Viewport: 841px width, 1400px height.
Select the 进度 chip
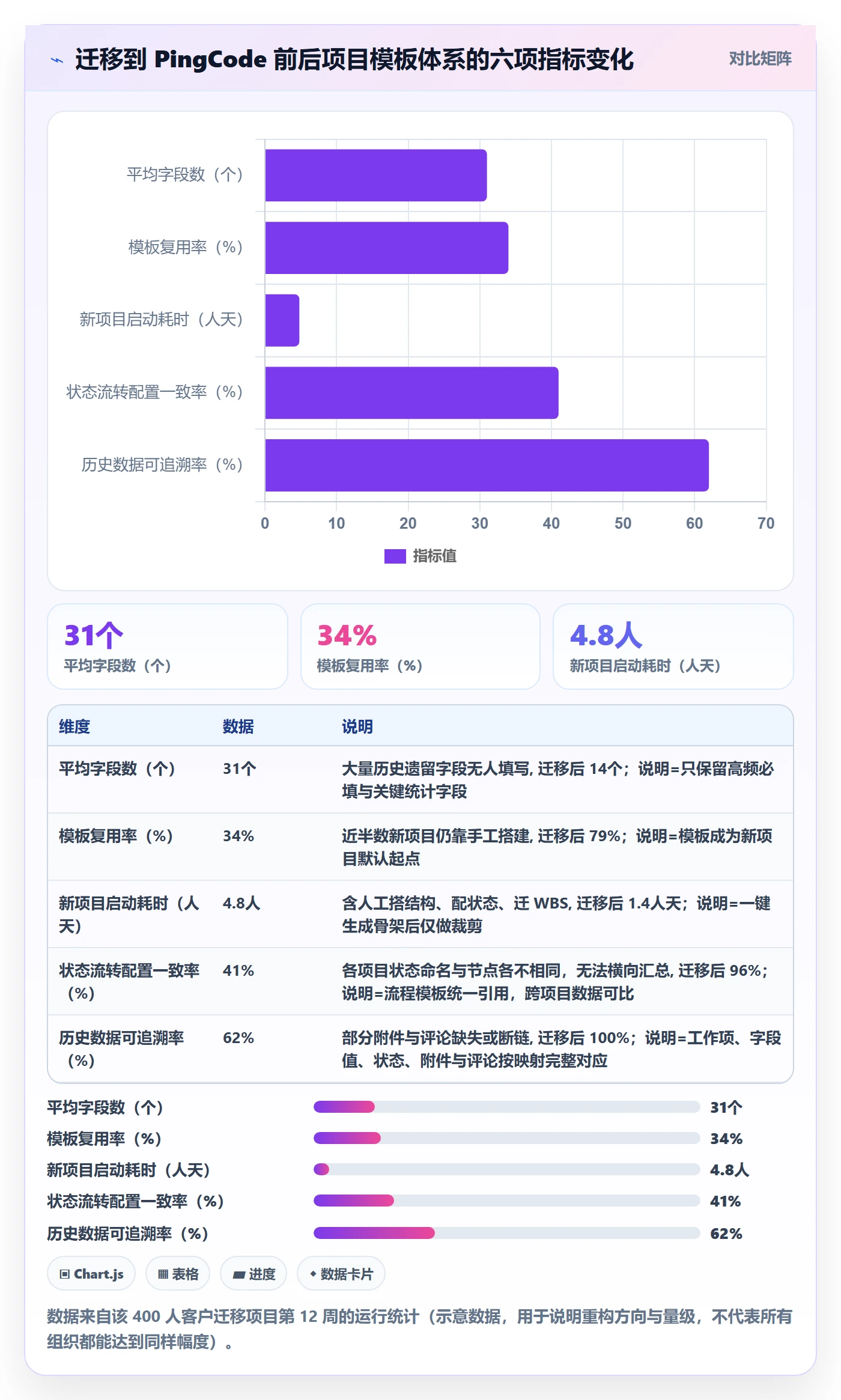(x=254, y=1274)
